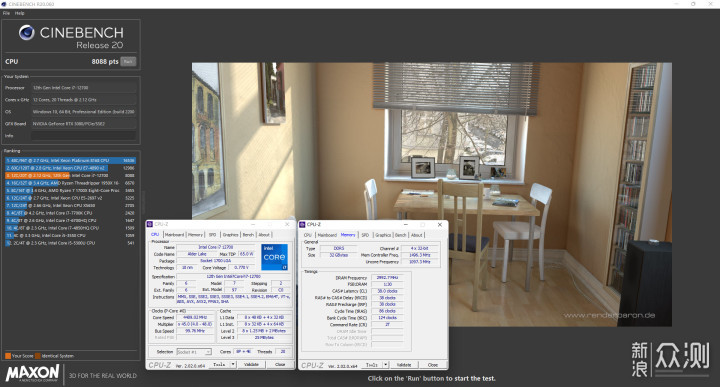The width and height of the screenshot is (720, 387).
Task: Open the Help menu in Cinebench
Action: (x=20, y=13)
